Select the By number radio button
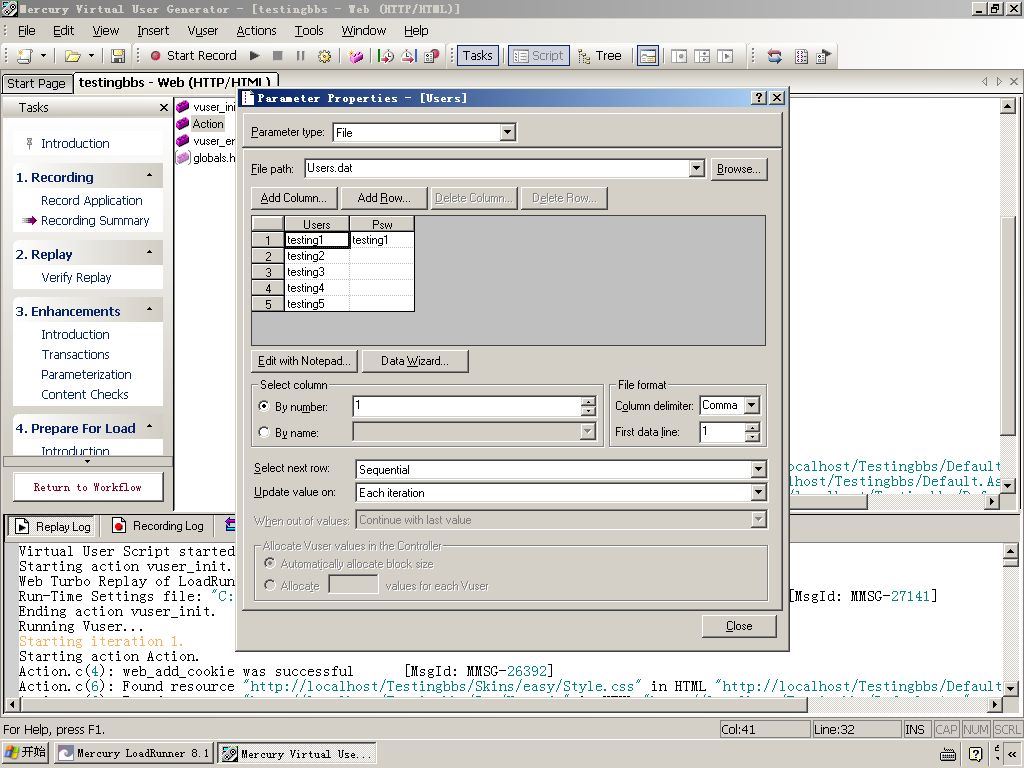 264,406
